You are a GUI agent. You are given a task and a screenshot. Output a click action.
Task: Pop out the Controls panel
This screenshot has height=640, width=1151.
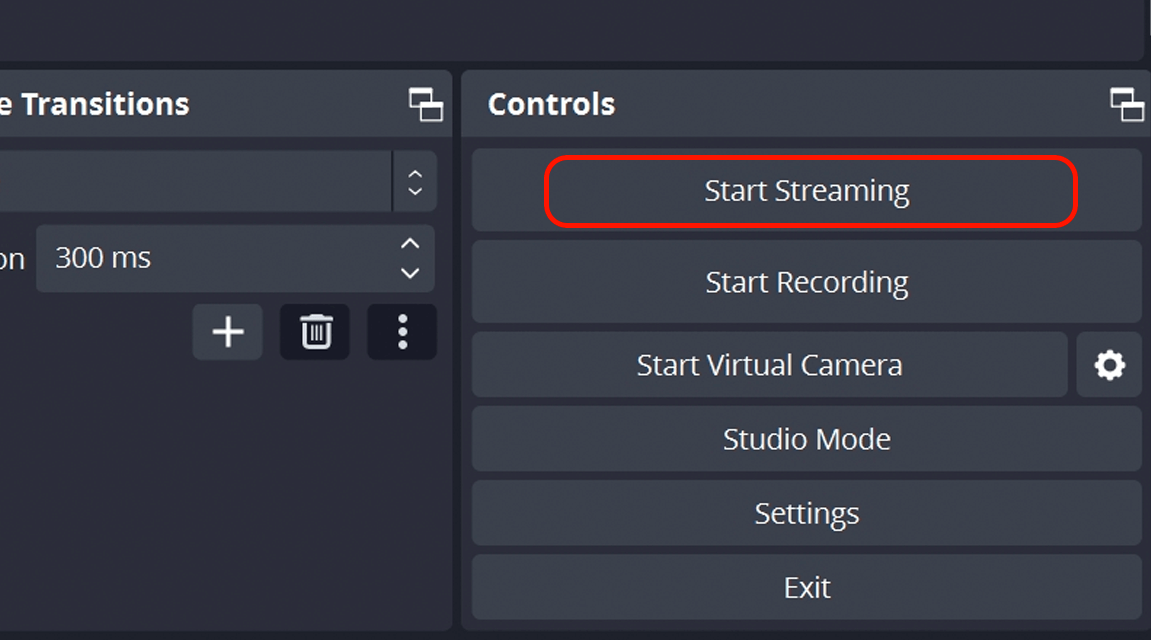pyautogui.click(x=1128, y=103)
